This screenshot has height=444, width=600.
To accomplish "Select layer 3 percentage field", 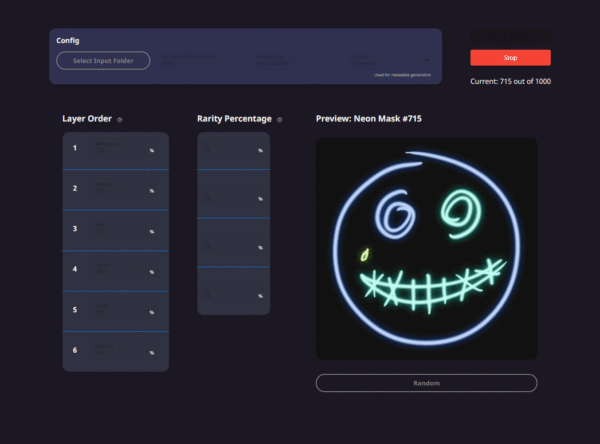I will (x=125, y=229).
